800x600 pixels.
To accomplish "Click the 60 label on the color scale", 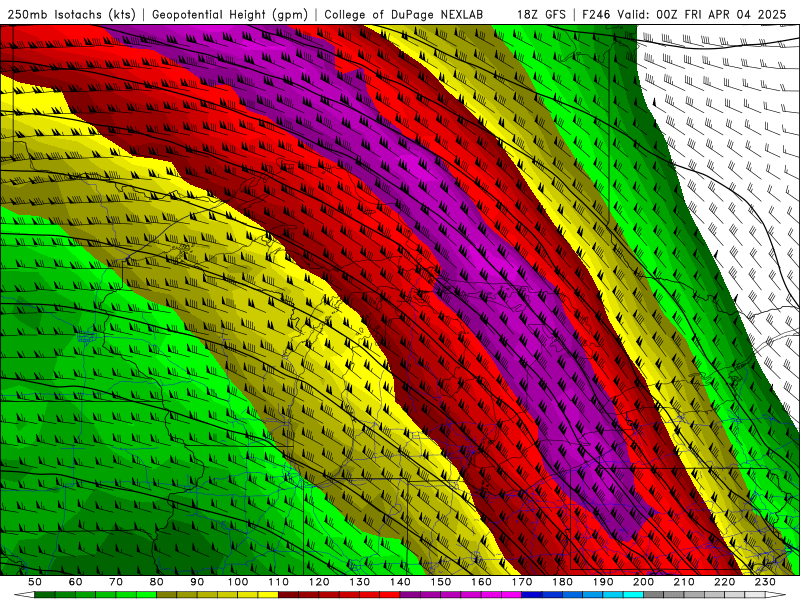I will (76, 582).
